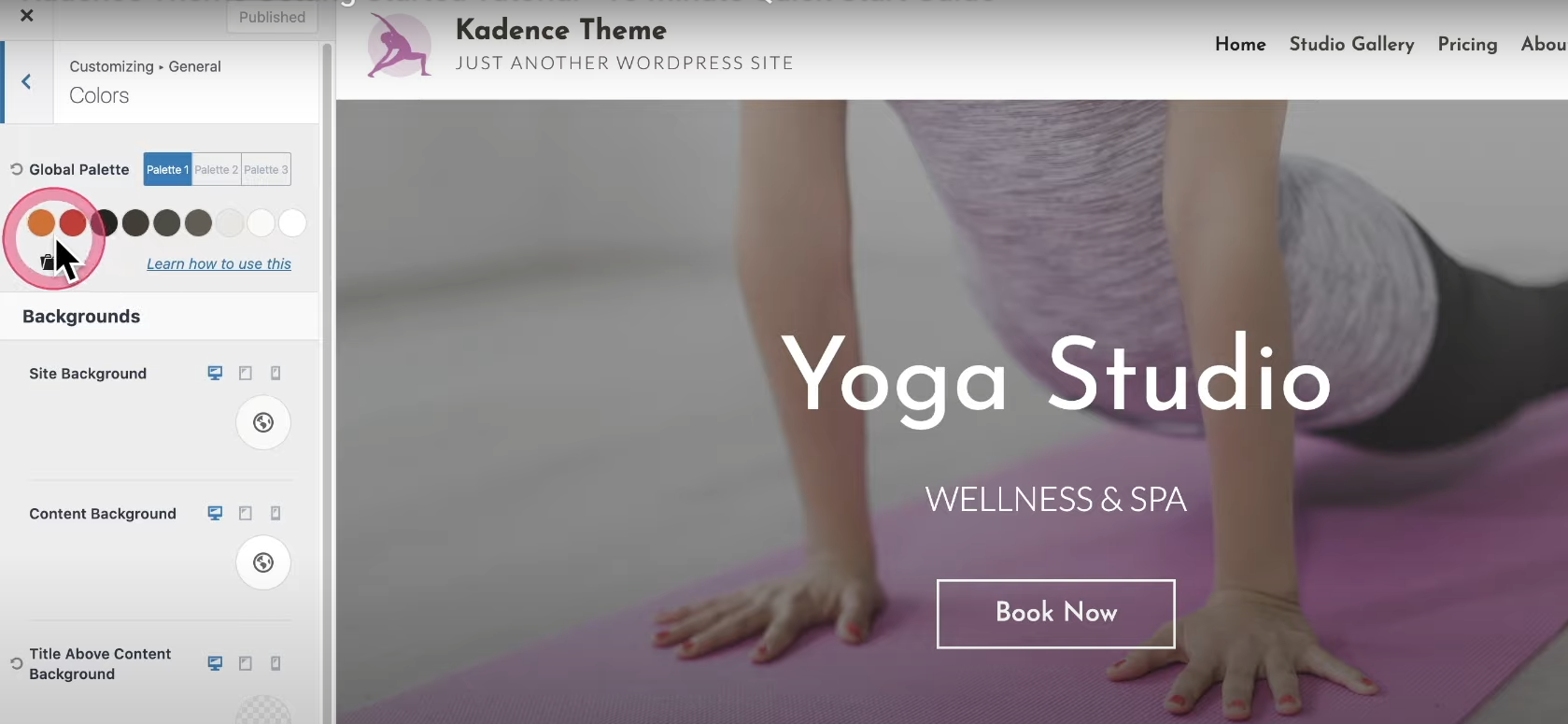Select tablet icon for Title Above Content Background
This screenshot has height=724, width=1568.
pyautogui.click(x=246, y=663)
